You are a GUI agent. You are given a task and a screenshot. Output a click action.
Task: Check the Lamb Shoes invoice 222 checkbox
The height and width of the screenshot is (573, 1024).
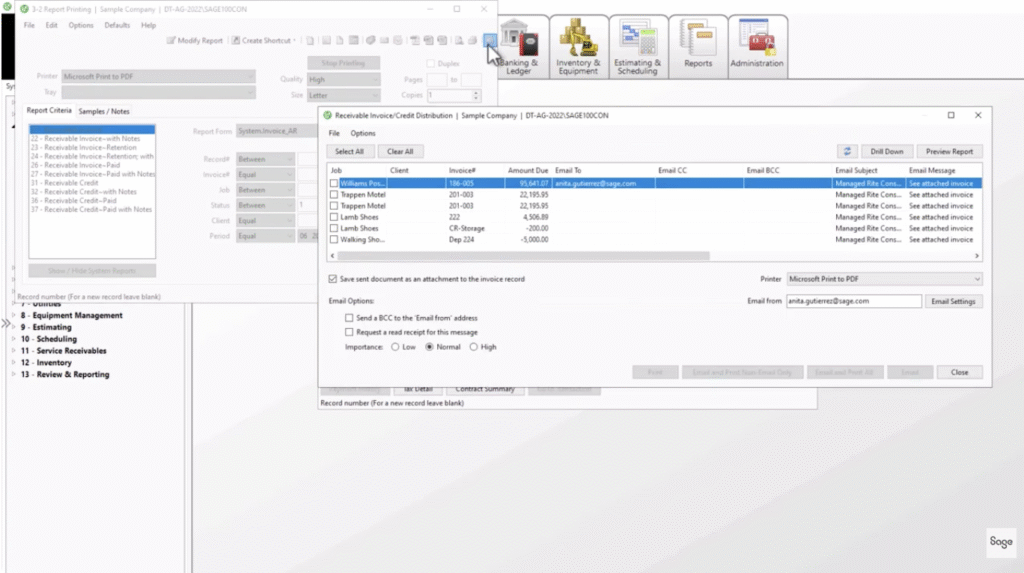334,217
